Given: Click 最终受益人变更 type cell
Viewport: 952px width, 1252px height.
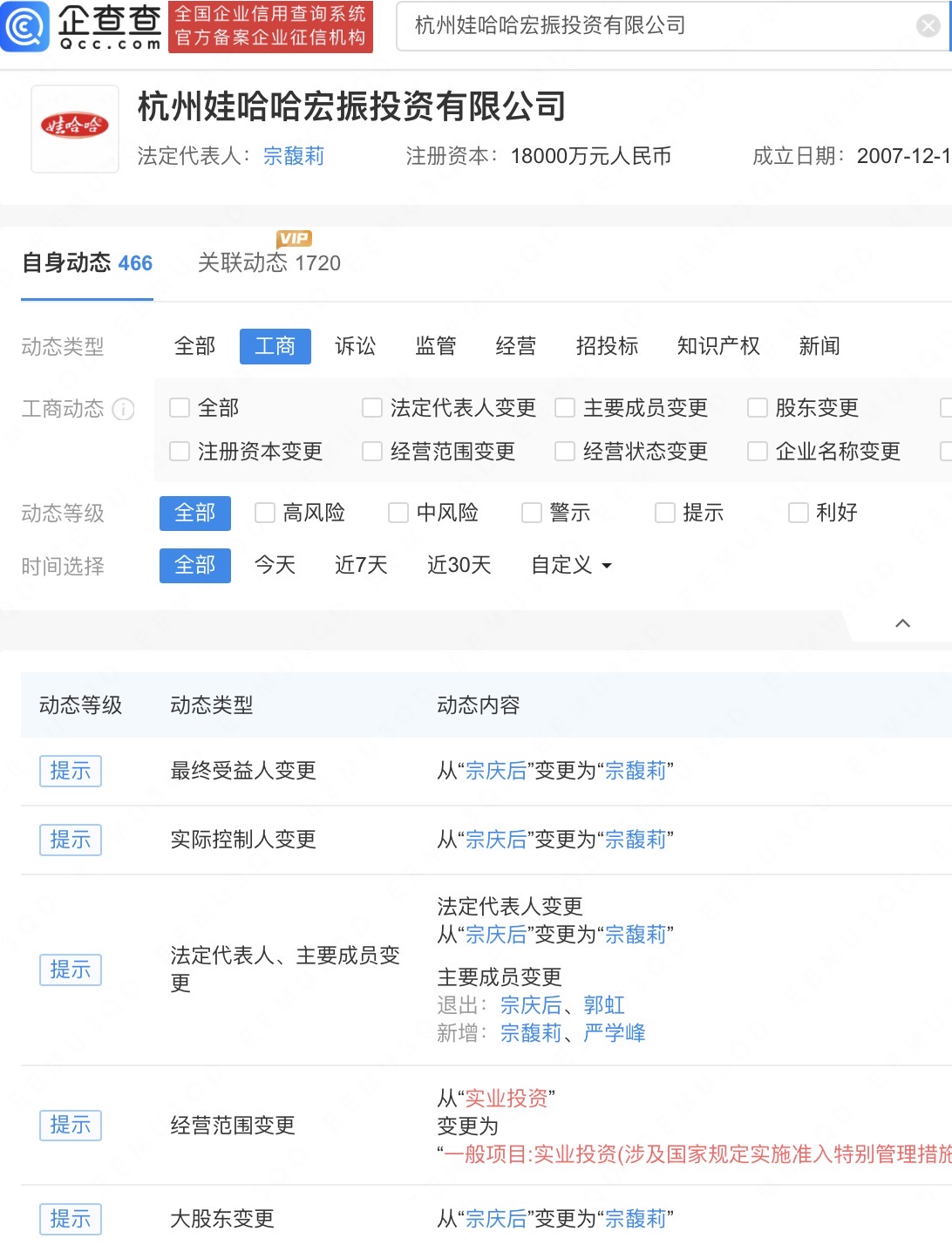Looking at the screenshot, I should [243, 771].
